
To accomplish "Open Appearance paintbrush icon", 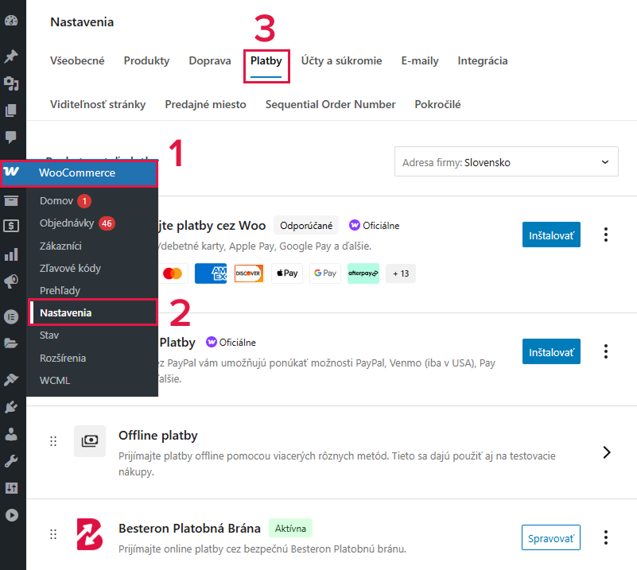I will pos(11,379).
